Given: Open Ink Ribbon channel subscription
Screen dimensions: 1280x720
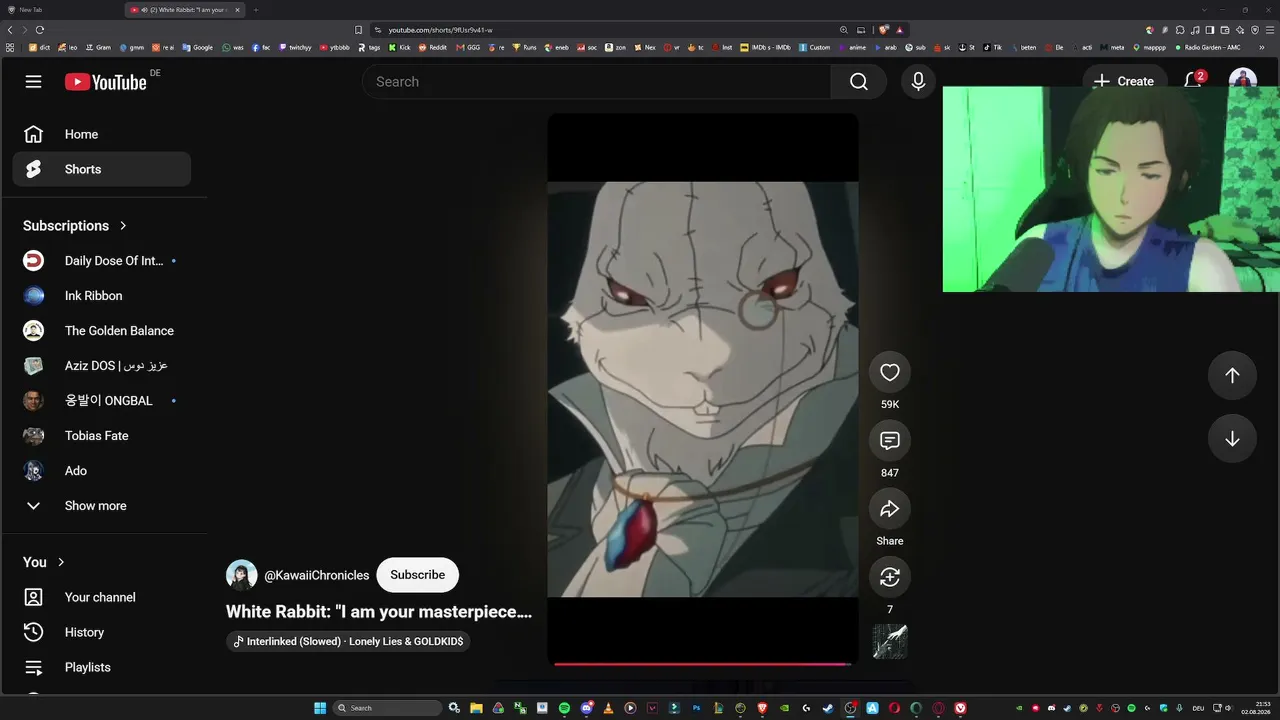Looking at the screenshot, I should [x=101, y=296].
